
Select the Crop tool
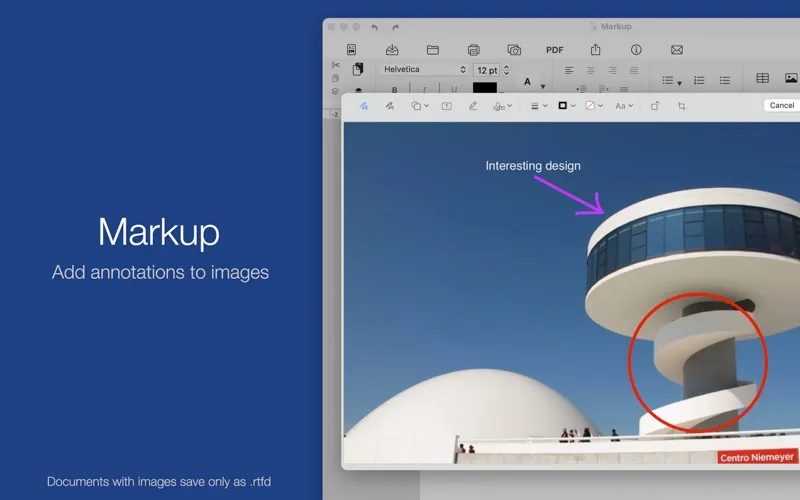point(682,106)
